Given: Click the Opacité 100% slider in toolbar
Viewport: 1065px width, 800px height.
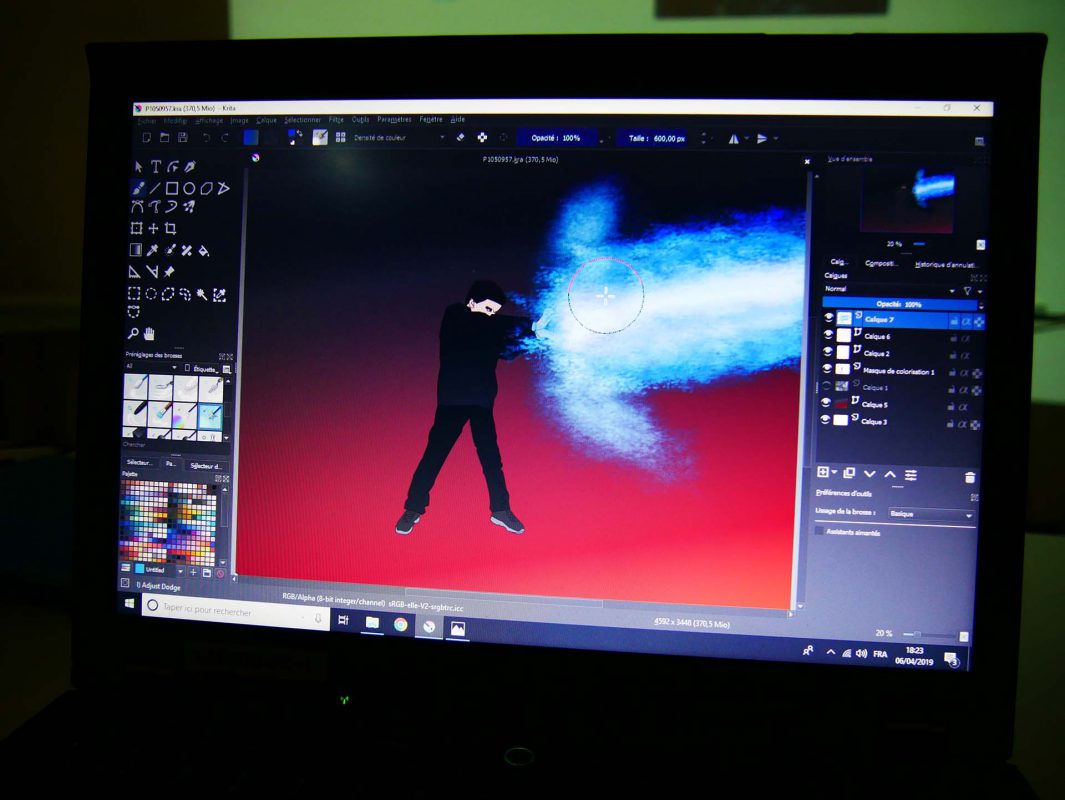Looking at the screenshot, I should [556, 138].
